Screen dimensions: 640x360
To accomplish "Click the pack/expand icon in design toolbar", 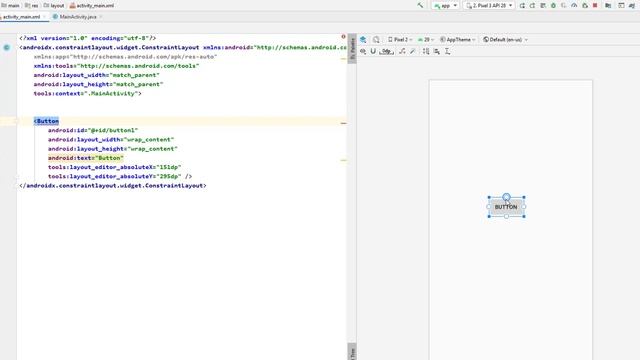I will 426,51.
